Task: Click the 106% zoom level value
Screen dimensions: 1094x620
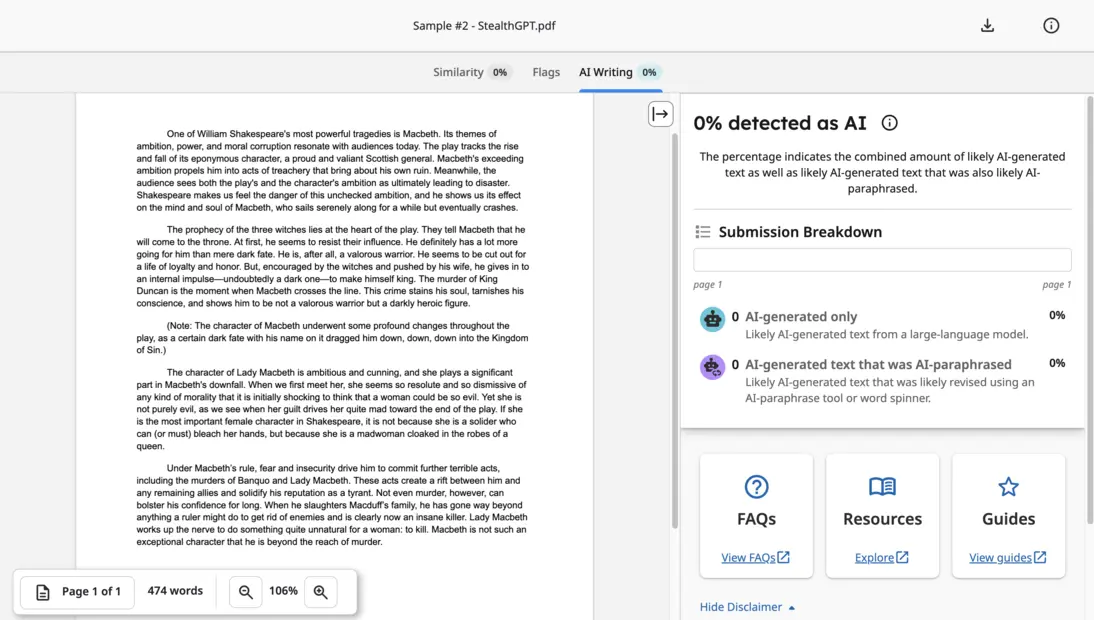Action: pos(283,591)
